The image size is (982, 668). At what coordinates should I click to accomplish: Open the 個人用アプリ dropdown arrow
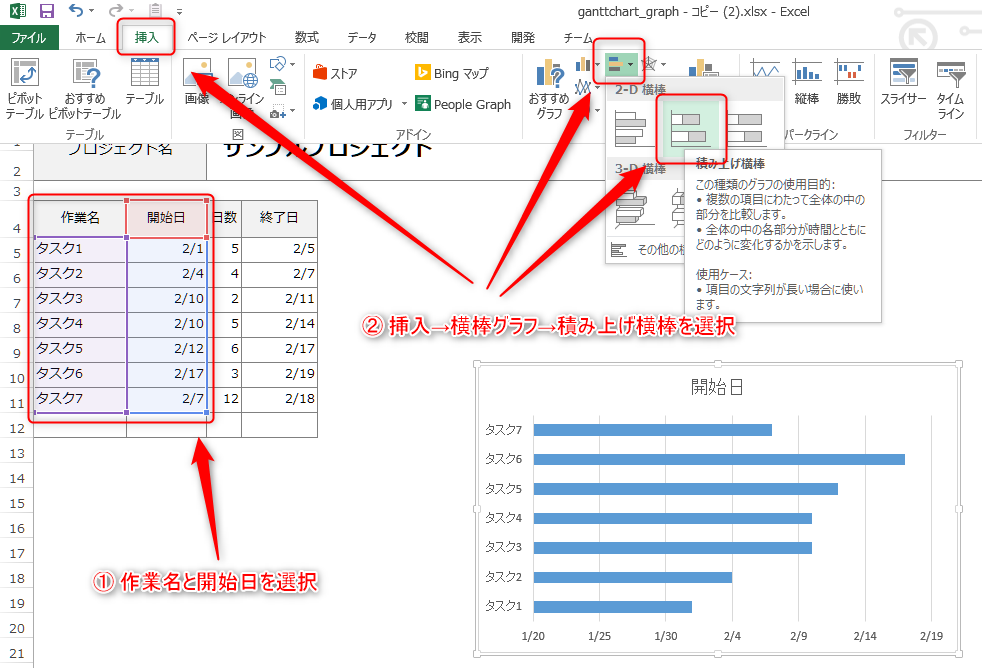(404, 104)
